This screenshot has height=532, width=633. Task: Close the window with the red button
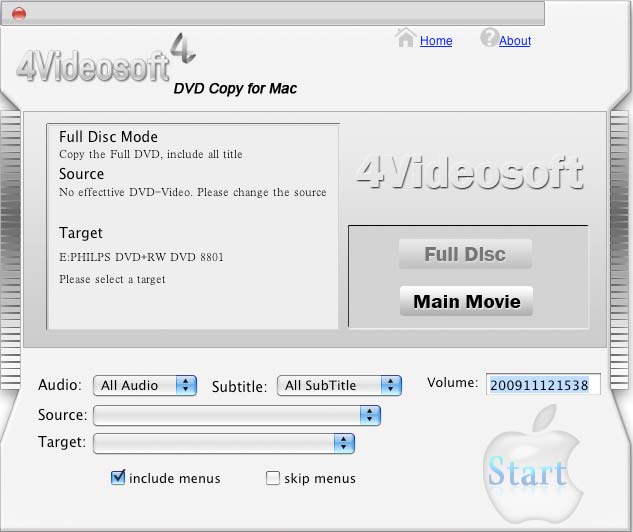[x=19, y=14]
